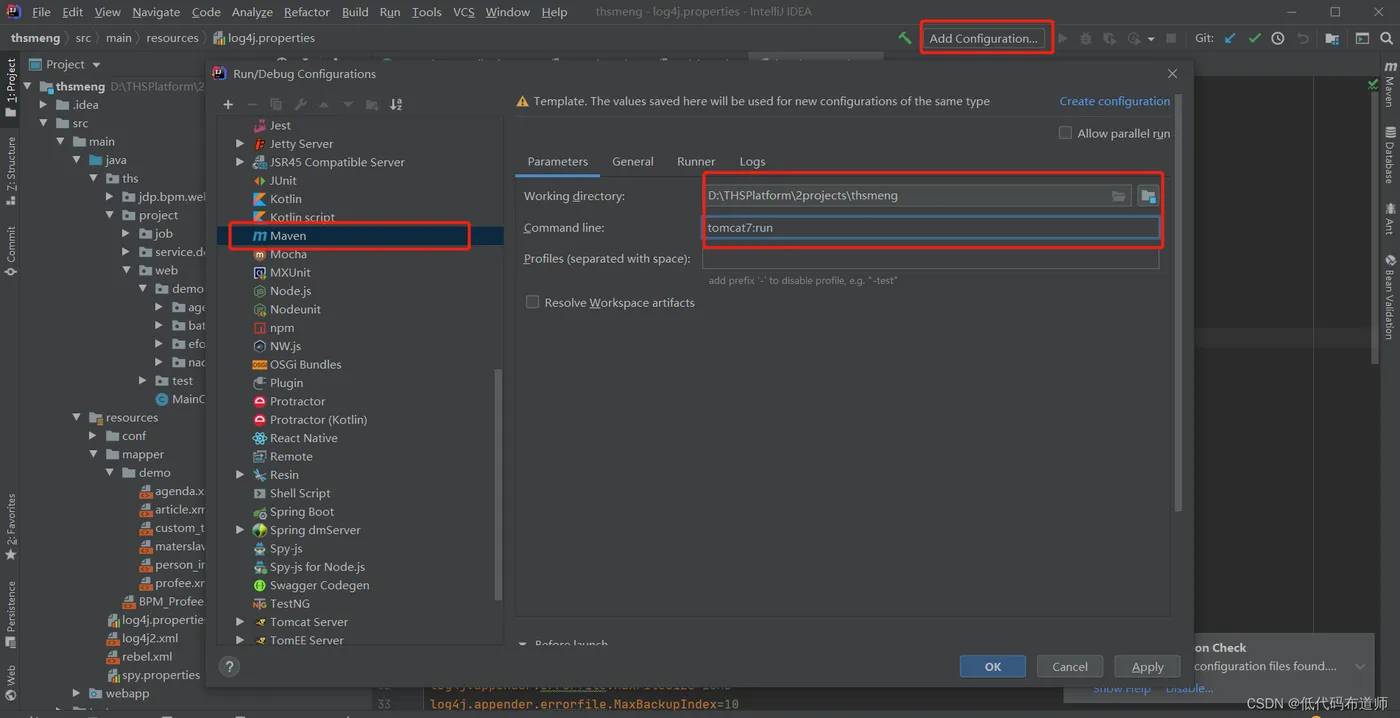Select Node.js configuration template
The image size is (1400, 718).
click(282, 291)
